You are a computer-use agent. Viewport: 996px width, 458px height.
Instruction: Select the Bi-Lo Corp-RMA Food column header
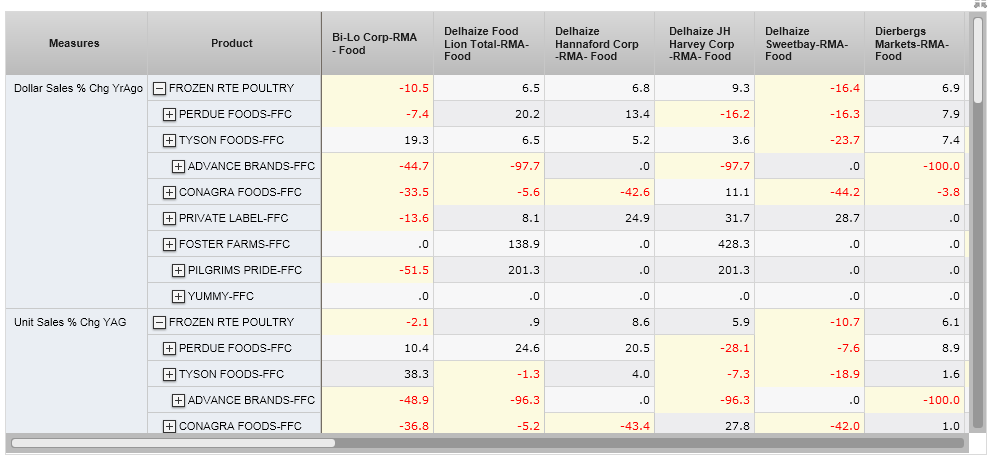point(376,44)
